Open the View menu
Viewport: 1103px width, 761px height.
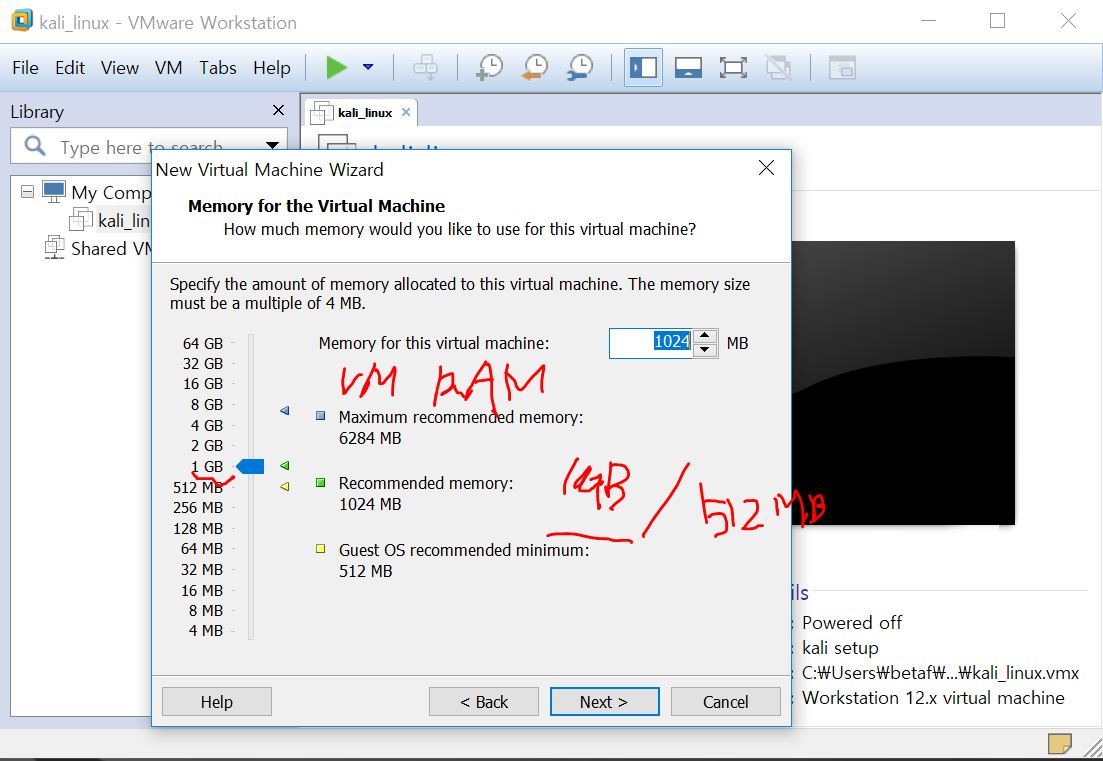click(x=120, y=68)
